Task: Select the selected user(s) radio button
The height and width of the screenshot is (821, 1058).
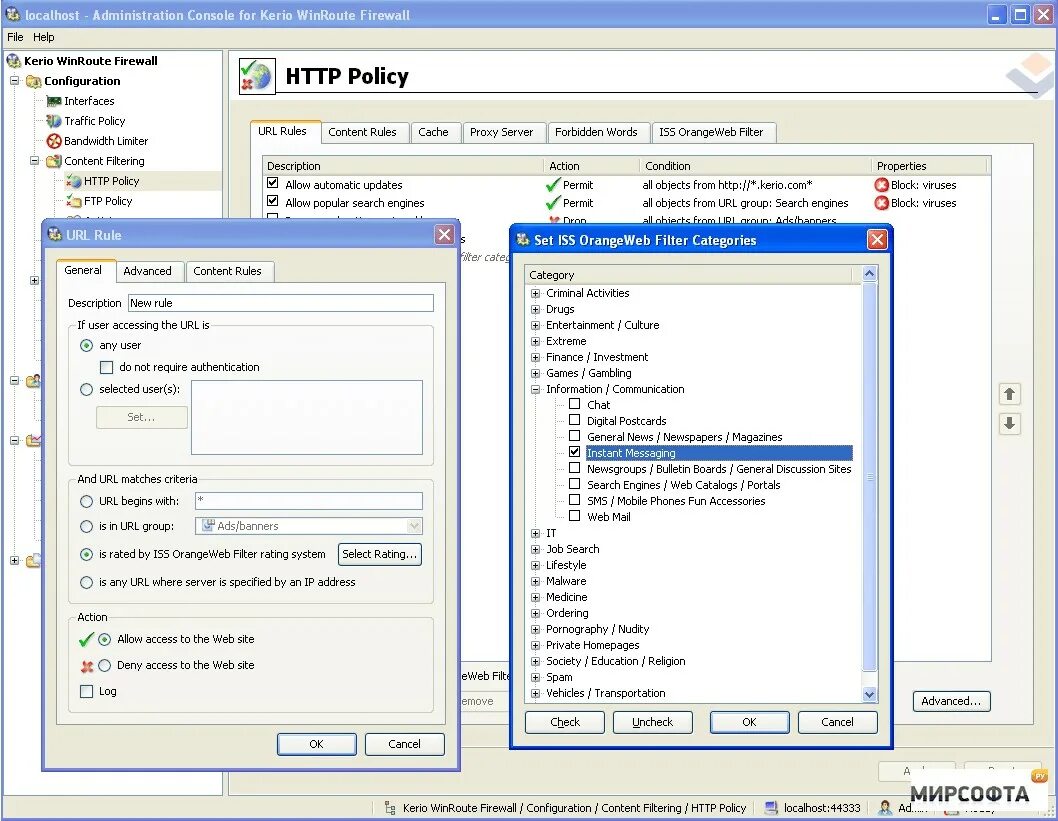Action: coord(86,389)
